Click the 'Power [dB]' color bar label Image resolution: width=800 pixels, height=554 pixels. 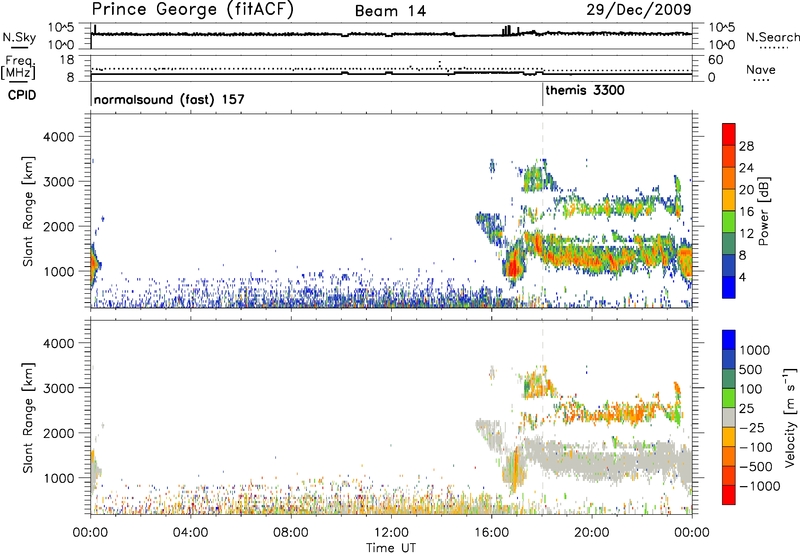(763, 211)
